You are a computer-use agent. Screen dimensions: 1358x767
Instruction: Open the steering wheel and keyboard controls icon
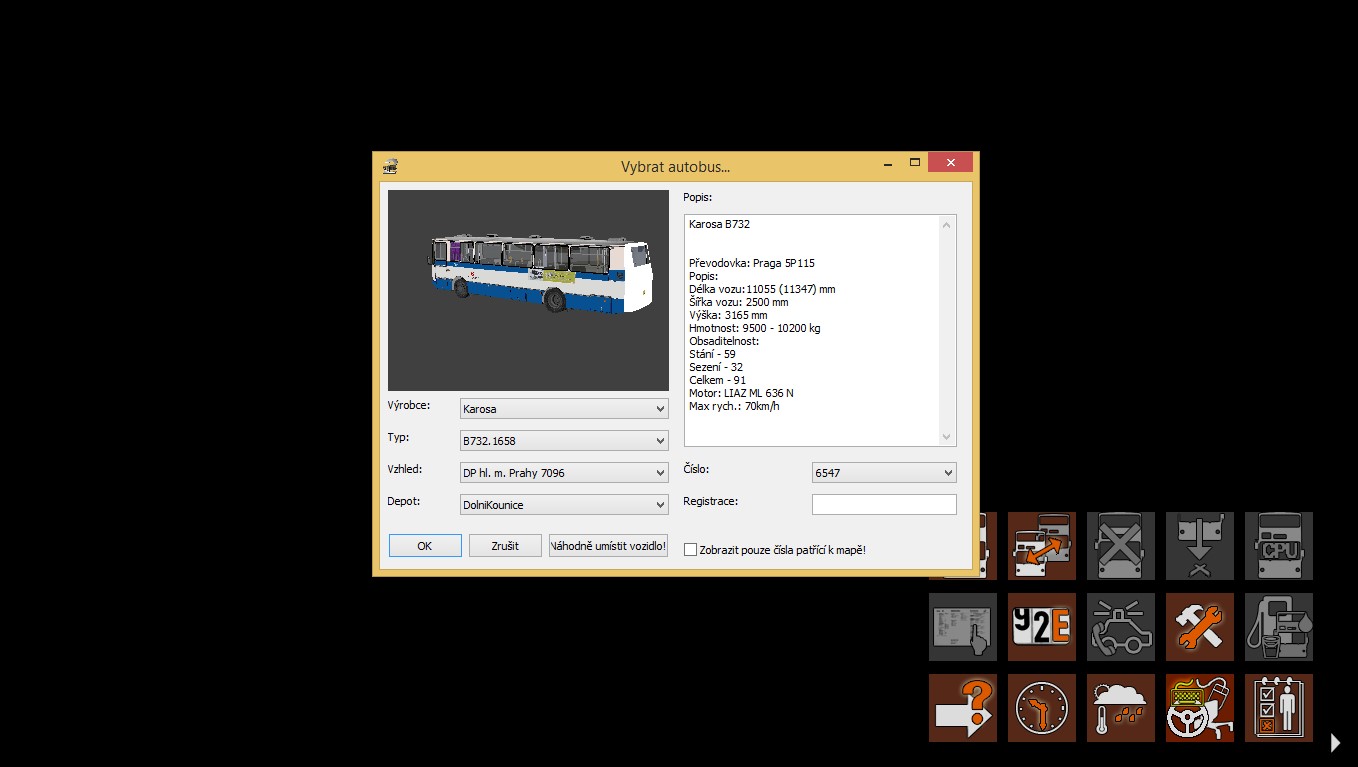coord(1200,708)
